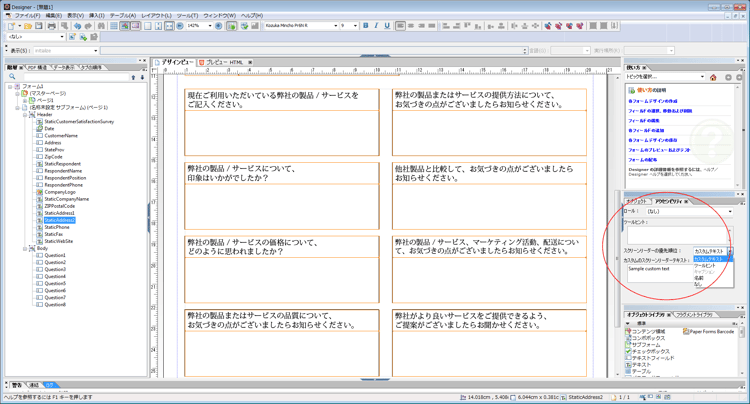Collapse the Header node in hierarchy

click(x=25, y=115)
